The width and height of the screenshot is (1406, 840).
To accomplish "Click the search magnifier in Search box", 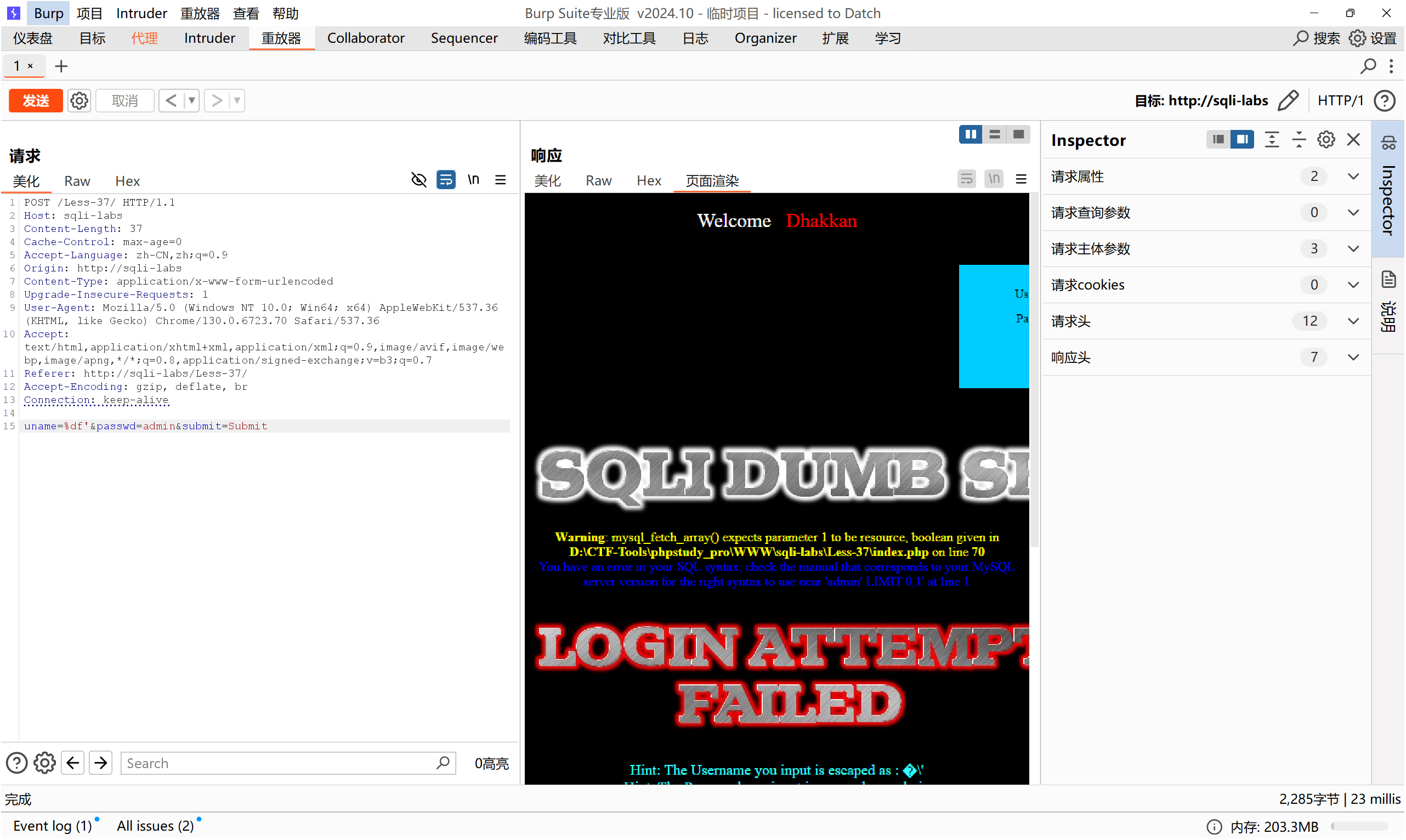I will coord(443,763).
